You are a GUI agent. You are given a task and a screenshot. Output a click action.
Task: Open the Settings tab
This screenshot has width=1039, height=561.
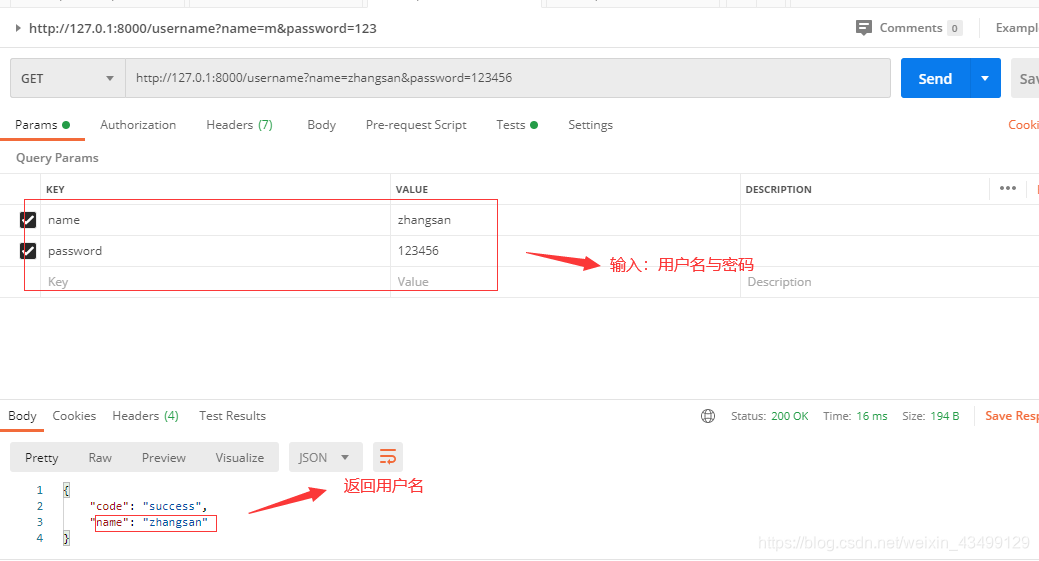point(590,125)
